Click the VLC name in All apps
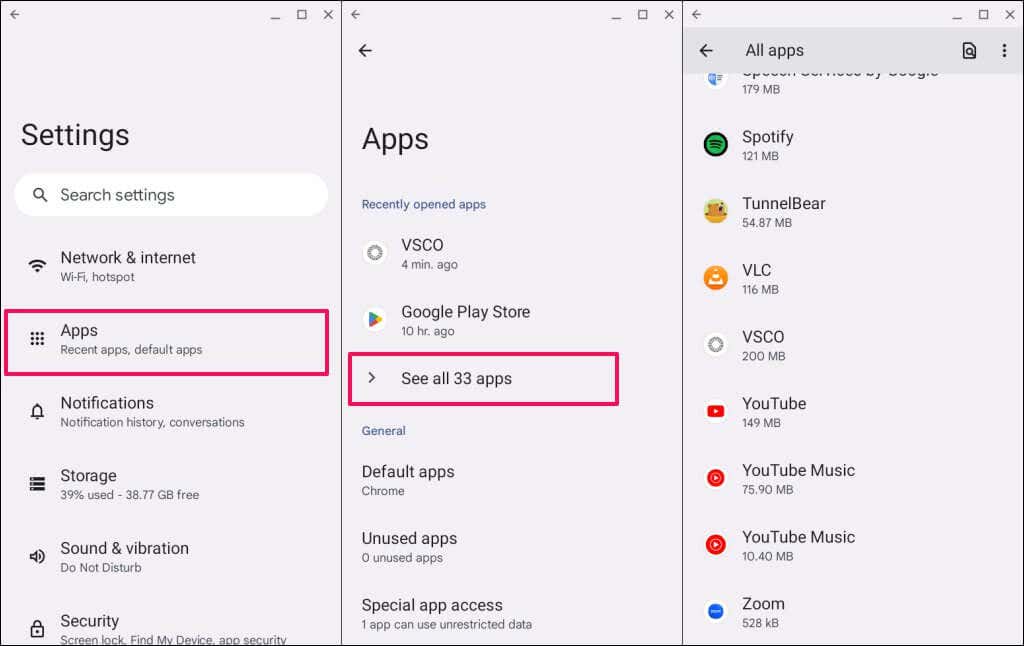This screenshot has height=646, width=1024. pyautogui.click(x=756, y=270)
